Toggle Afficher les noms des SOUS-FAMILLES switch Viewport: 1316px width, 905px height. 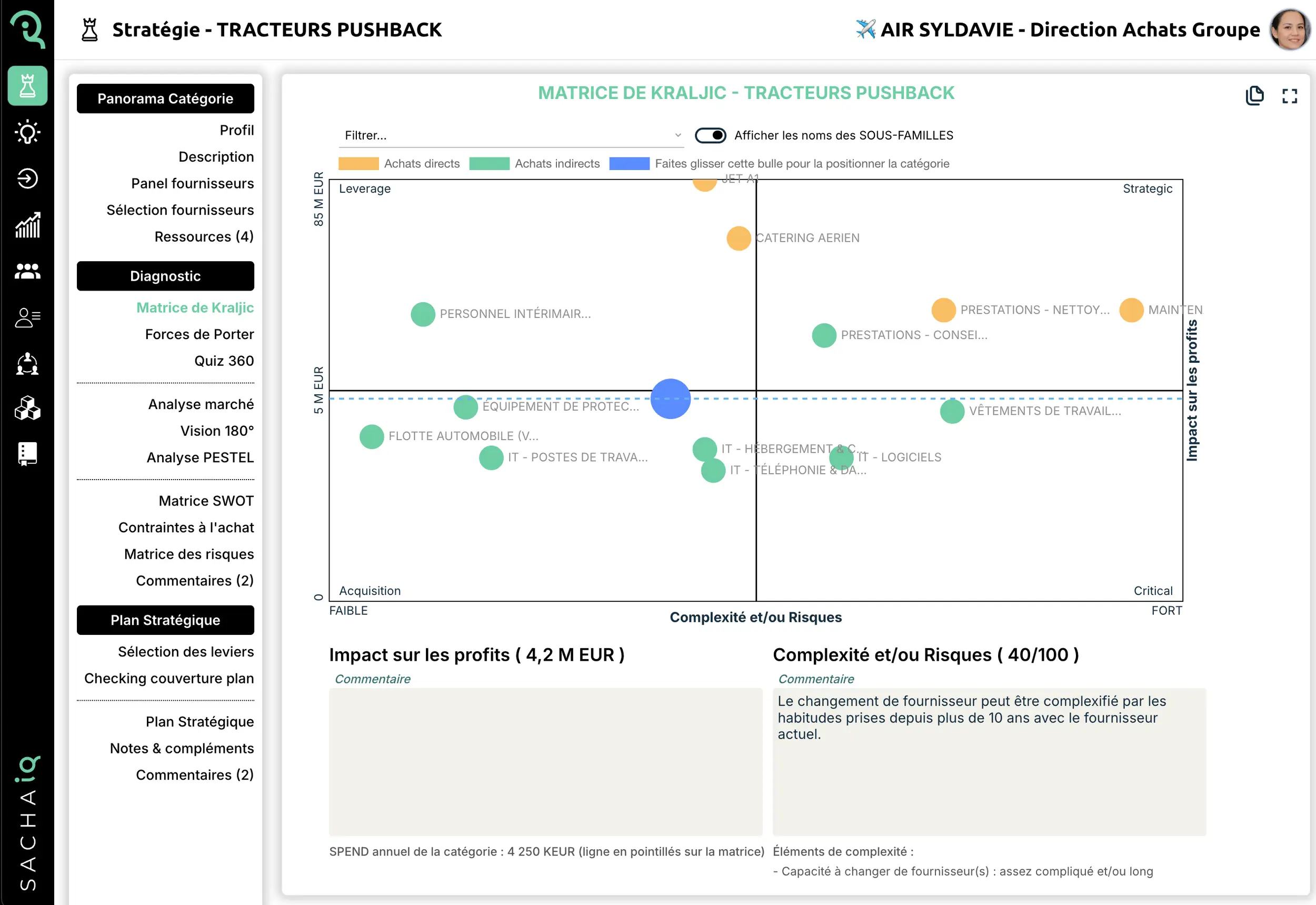[x=710, y=135]
